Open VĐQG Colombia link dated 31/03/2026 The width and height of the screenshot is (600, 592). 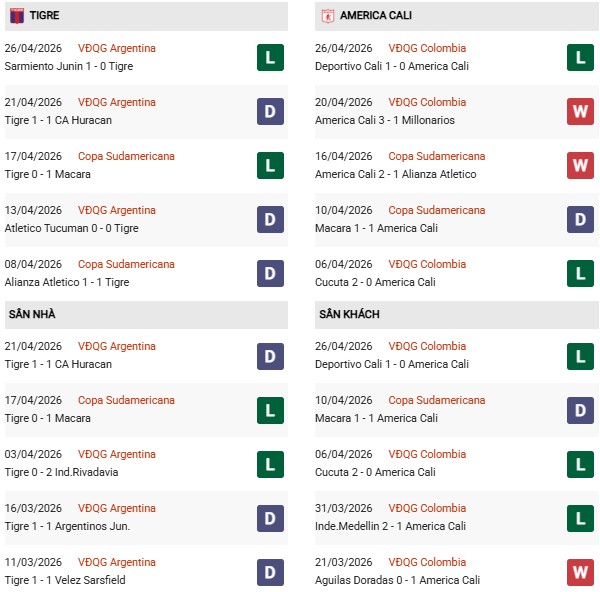coord(427,508)
